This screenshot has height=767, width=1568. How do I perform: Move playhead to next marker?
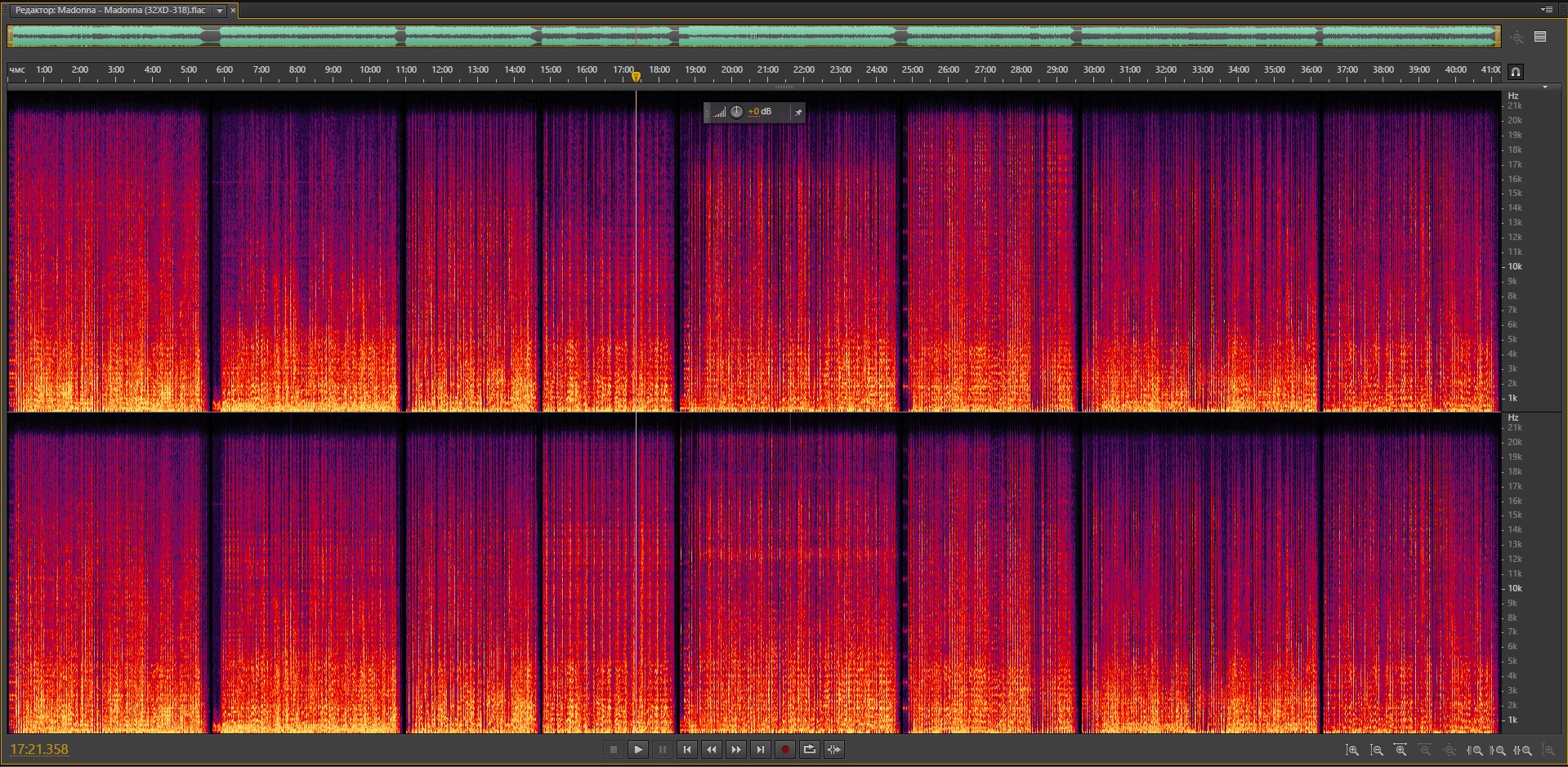[x=760, y=750]
